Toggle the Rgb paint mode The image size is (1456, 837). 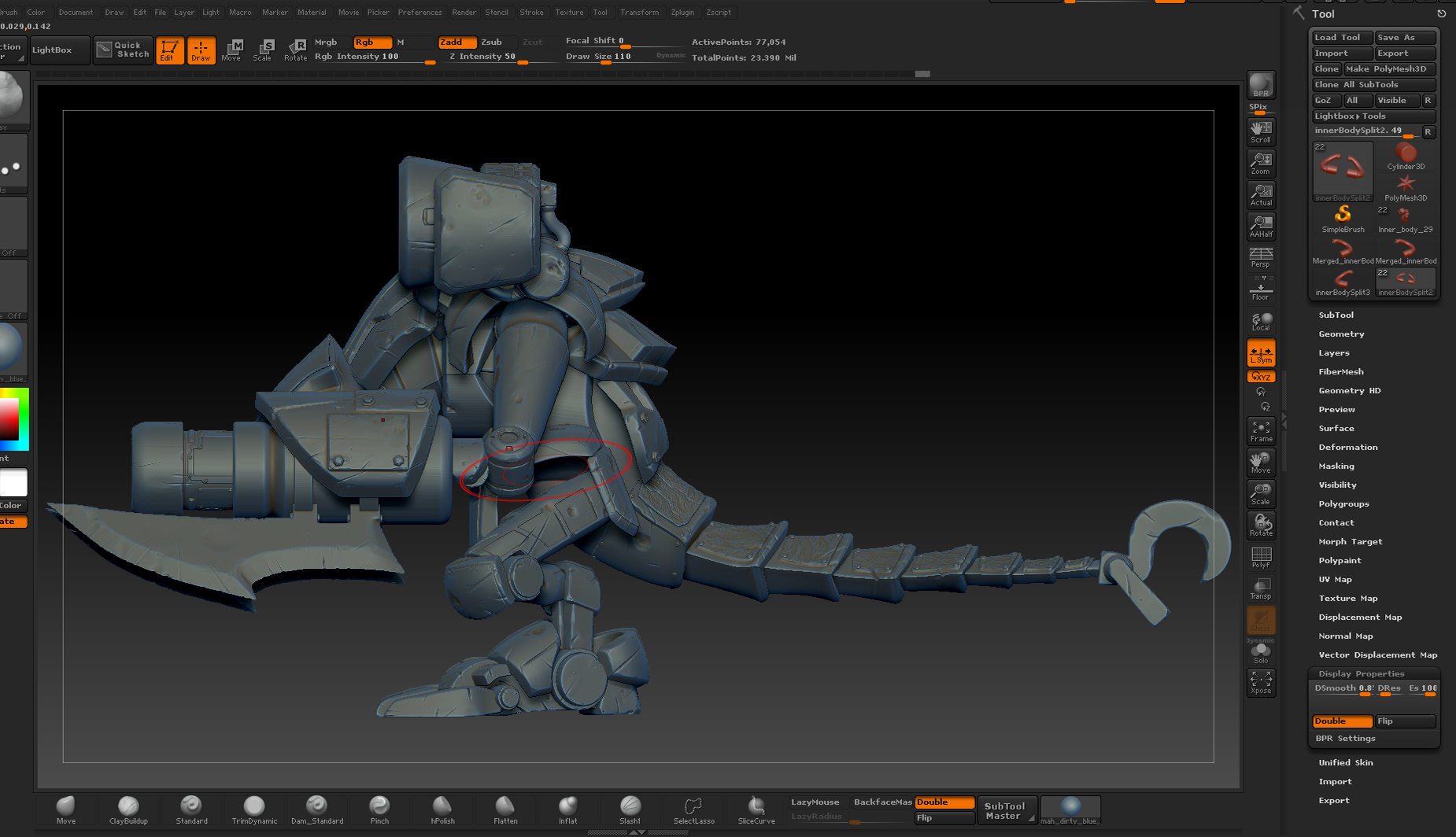pyautogui.click(x=372, y=42)
